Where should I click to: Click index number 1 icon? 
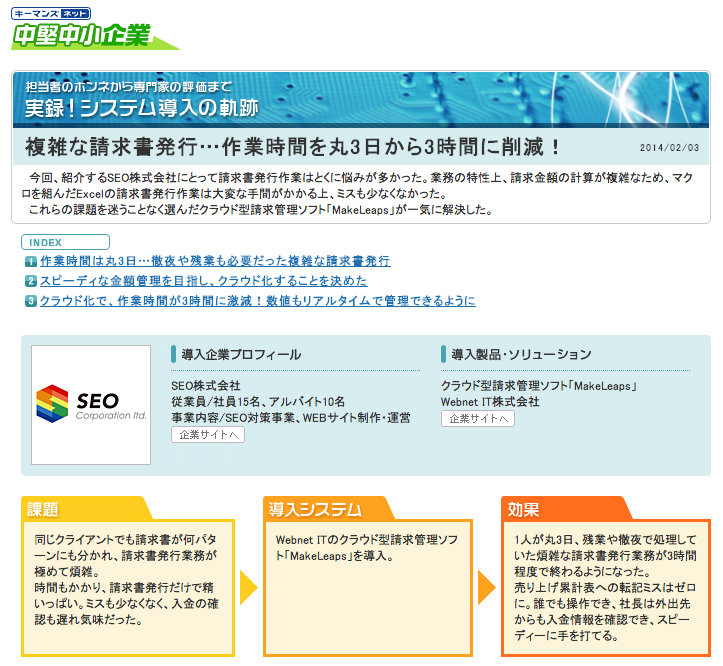[x=31, y=262]
